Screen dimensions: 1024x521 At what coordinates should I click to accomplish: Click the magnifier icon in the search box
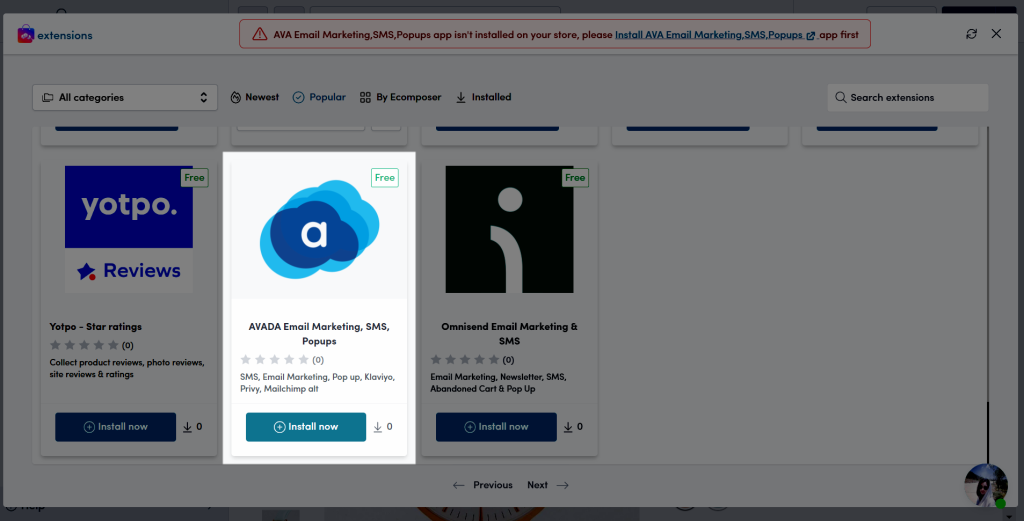[840, 97]
